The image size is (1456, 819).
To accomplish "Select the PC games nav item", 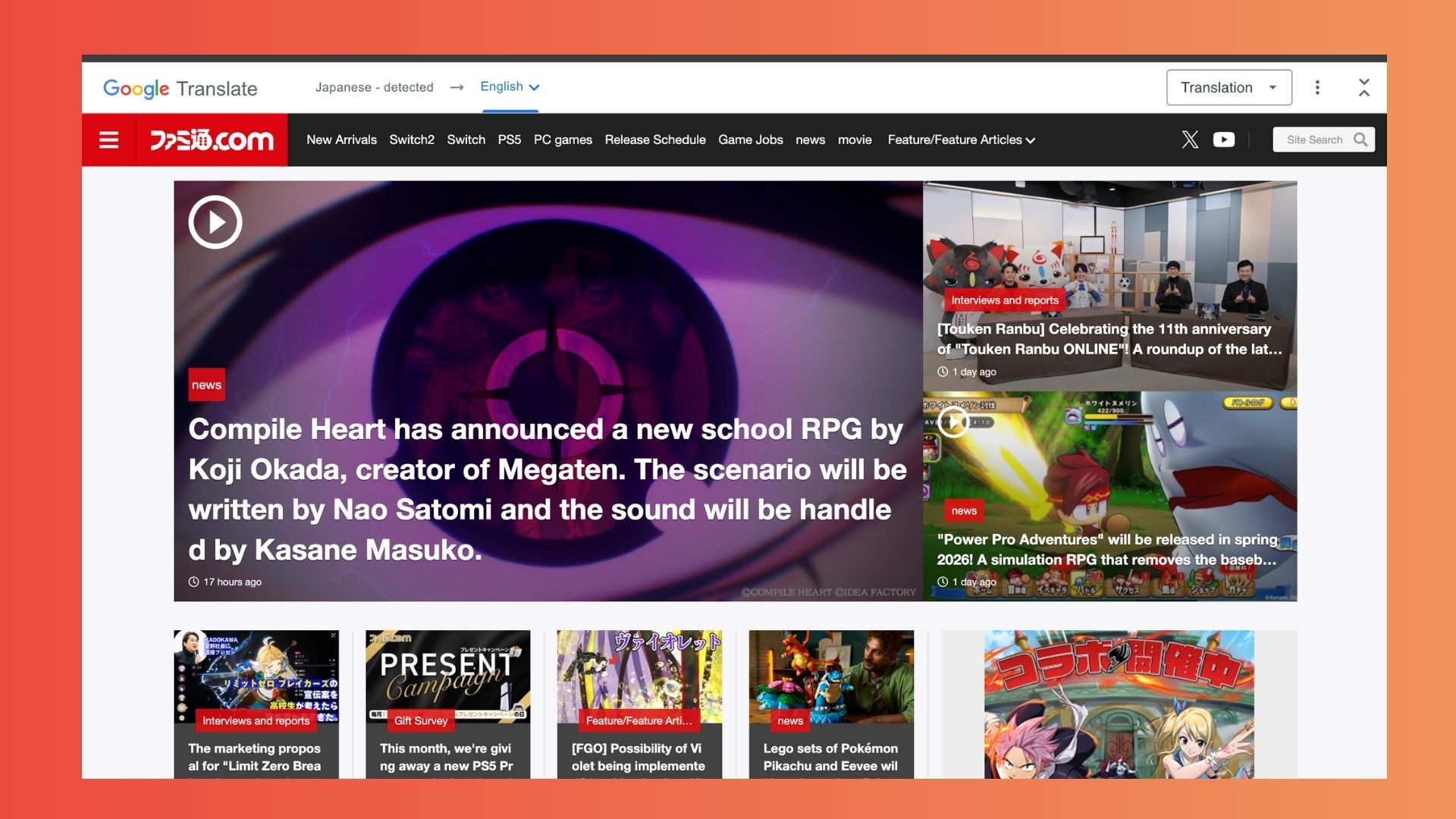I will [562, 140].
